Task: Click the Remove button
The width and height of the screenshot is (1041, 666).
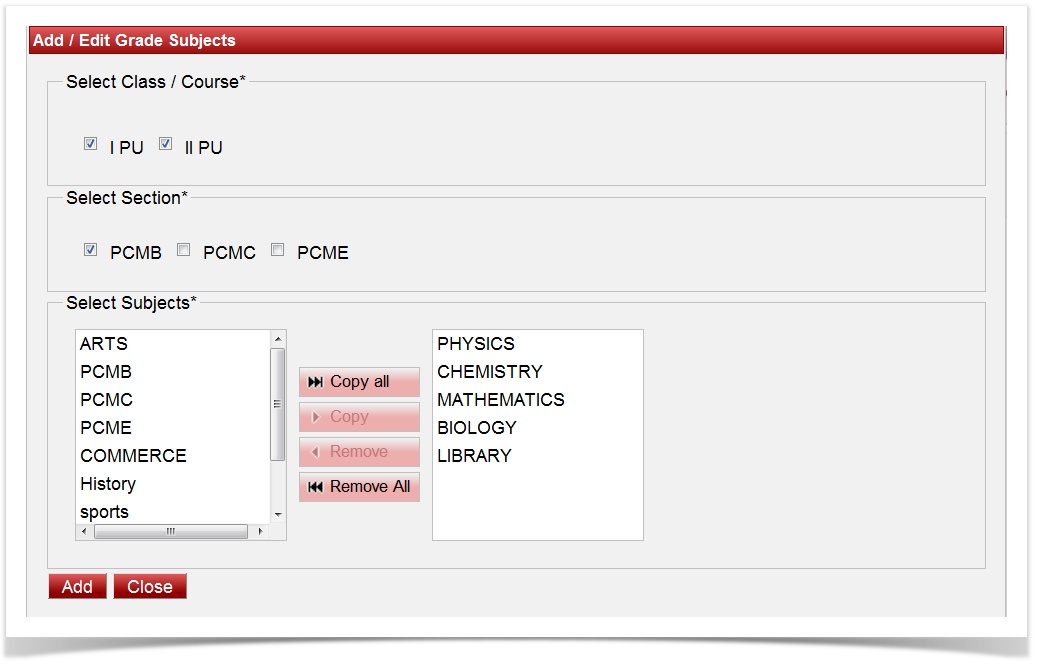Action: click(359, 452)
